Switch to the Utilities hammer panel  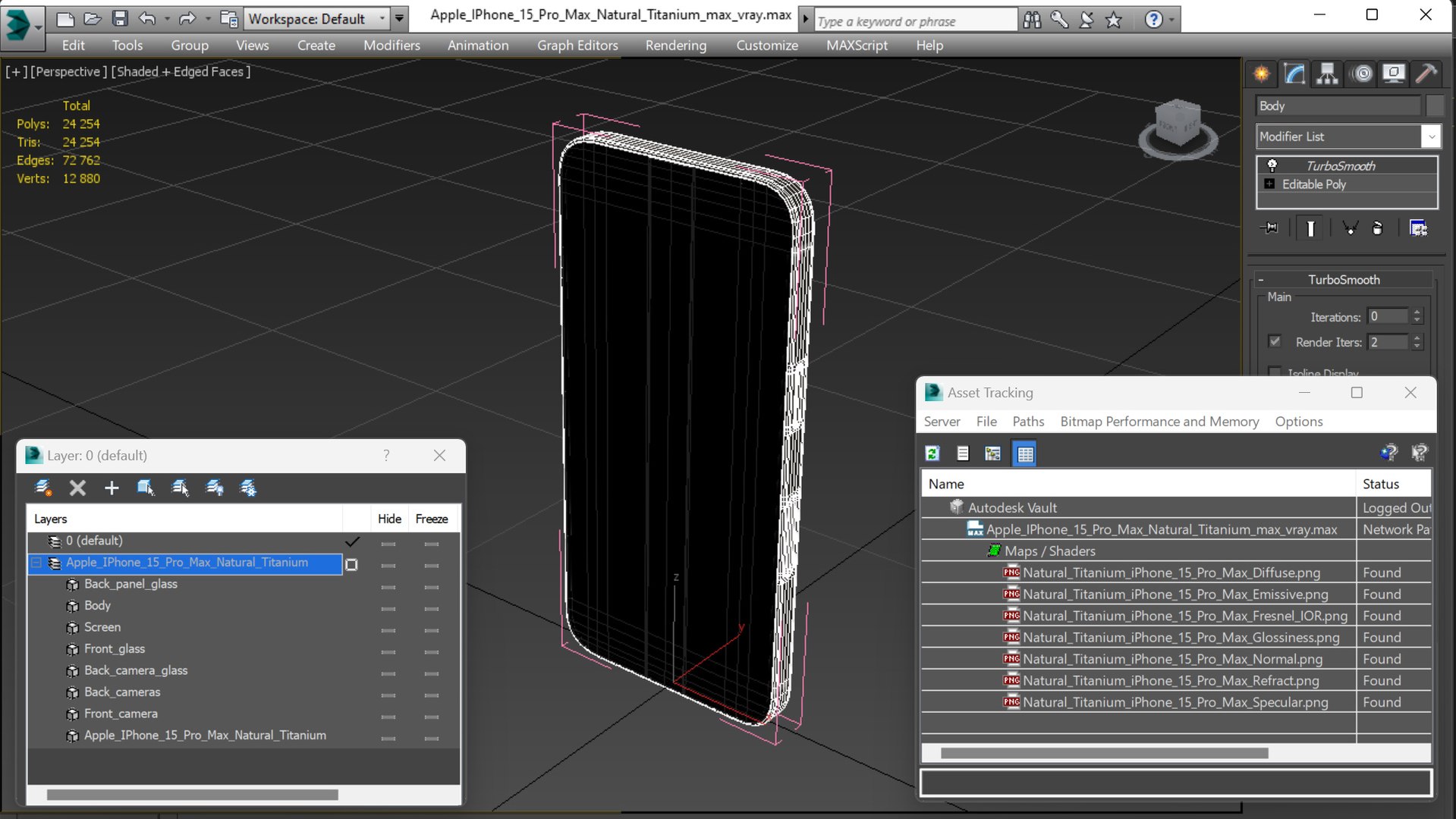(1426, 74)
